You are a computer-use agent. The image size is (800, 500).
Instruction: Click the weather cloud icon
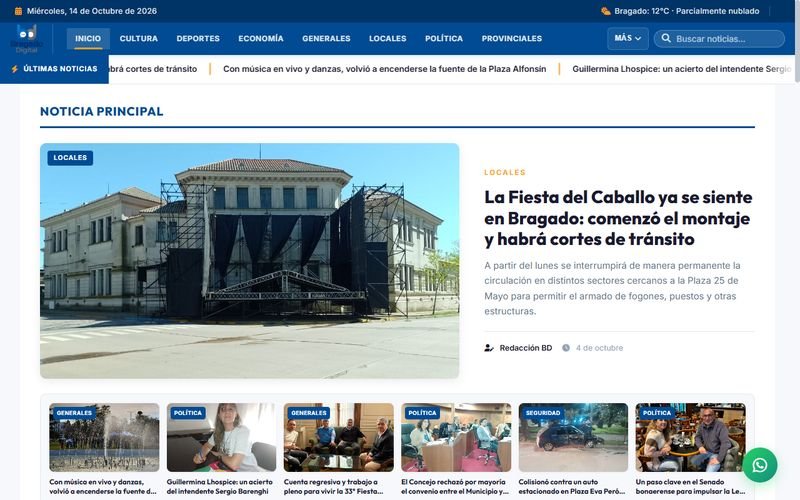click(x=606, y=11)
